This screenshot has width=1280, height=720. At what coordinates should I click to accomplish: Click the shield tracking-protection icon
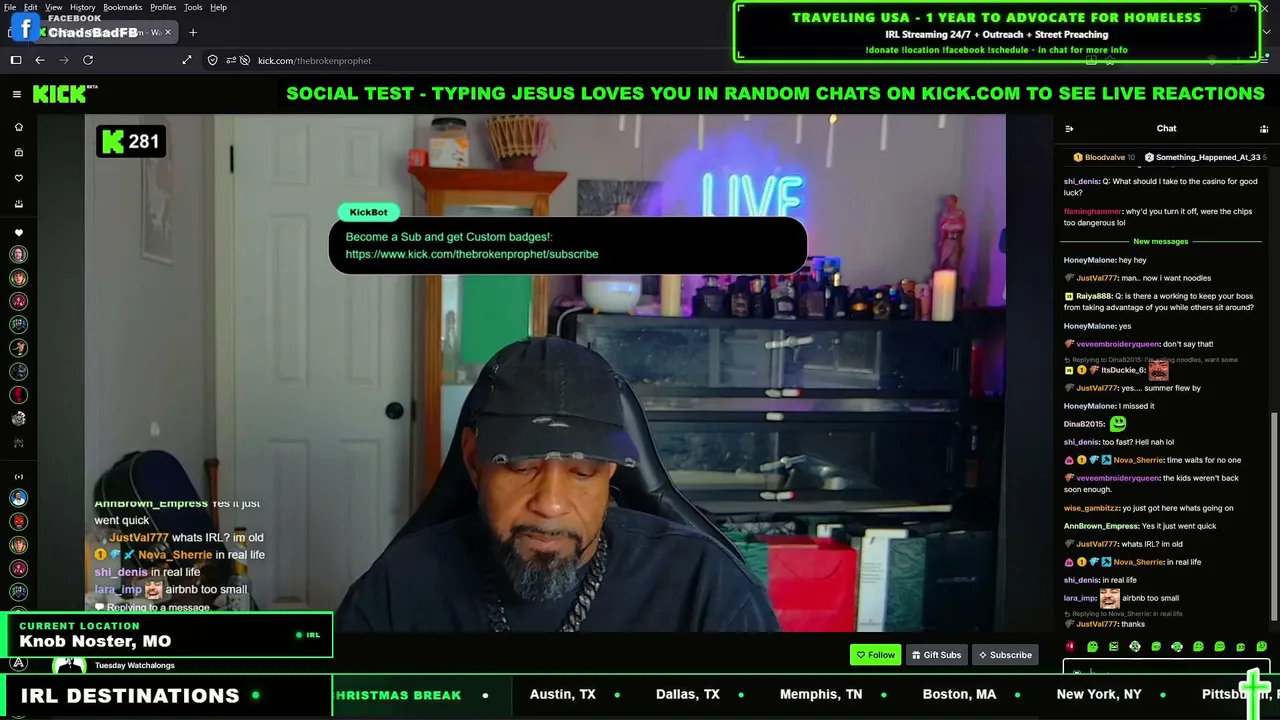pyautogui.click(x=212, y=60)
